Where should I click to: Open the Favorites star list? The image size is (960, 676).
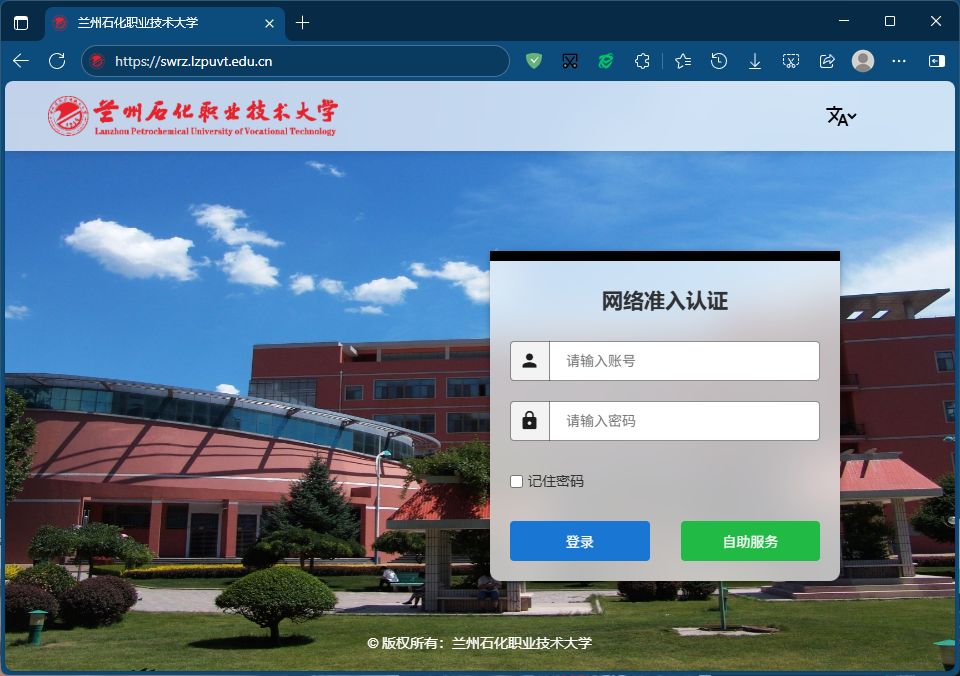click(683, 61)
